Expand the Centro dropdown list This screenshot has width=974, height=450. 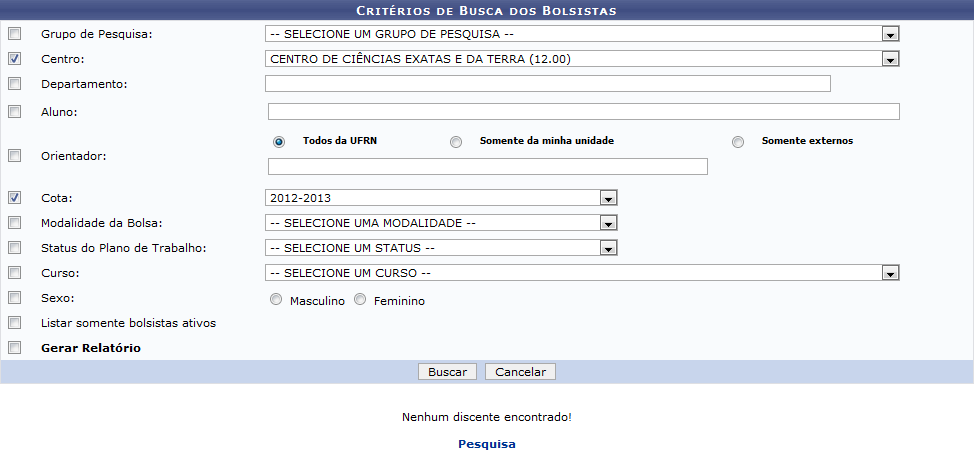tap(582, 59)
